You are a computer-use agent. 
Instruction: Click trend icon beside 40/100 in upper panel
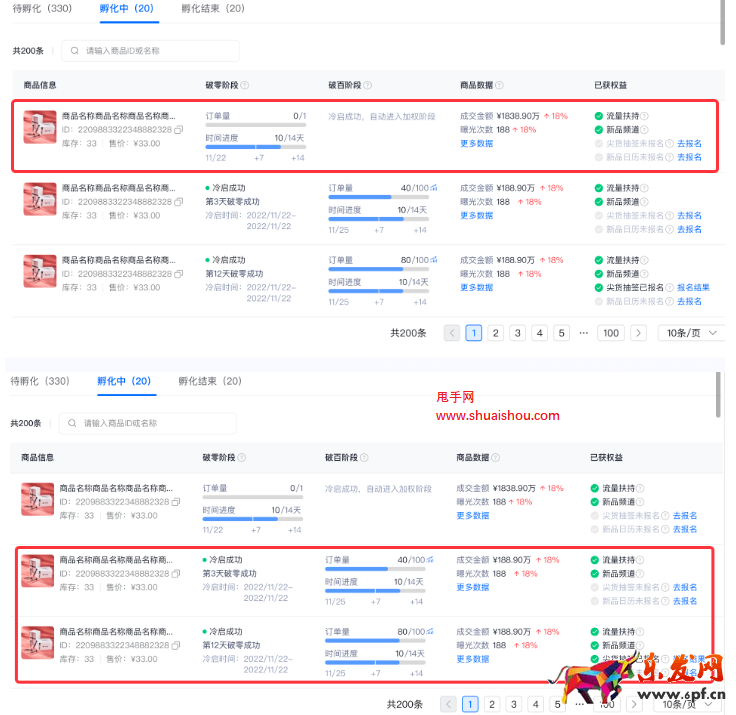coord(434,188)
